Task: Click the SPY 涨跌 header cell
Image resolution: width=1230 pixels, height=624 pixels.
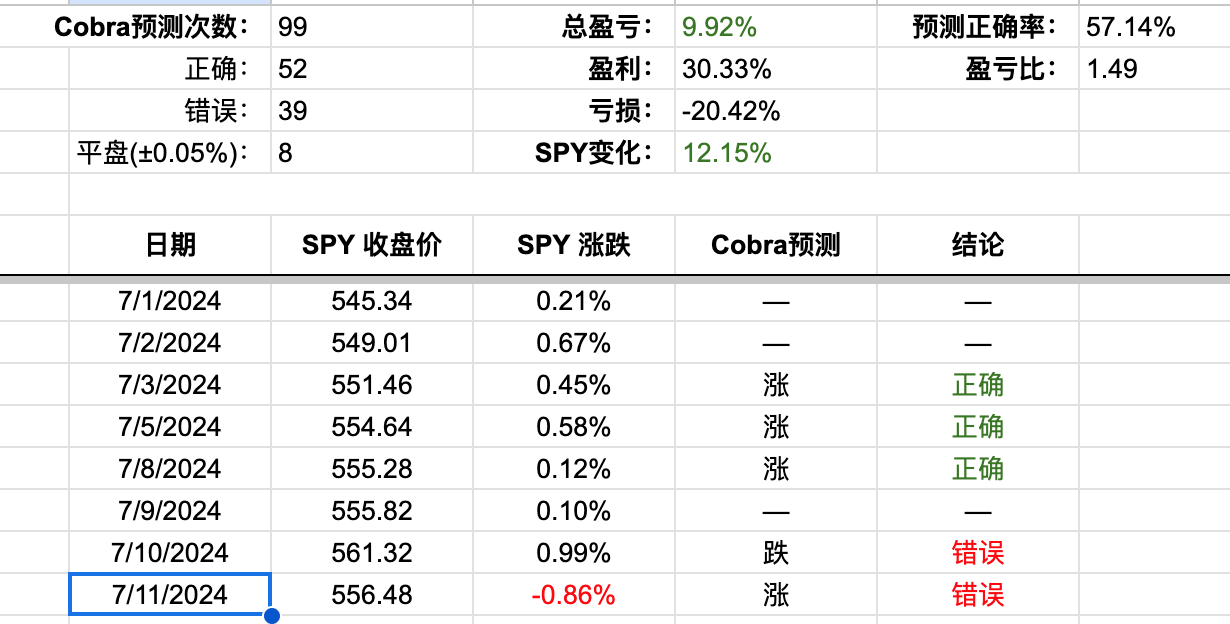Action: [x=574, y=244]
